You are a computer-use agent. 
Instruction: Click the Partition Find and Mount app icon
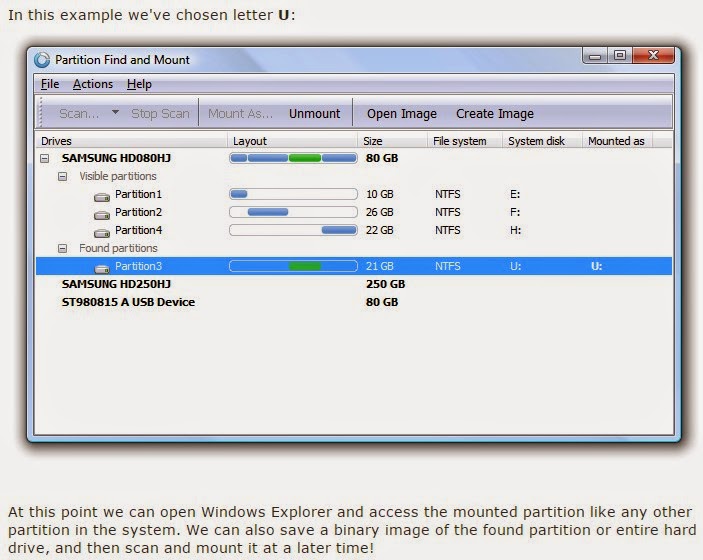[x=42, y=60]
